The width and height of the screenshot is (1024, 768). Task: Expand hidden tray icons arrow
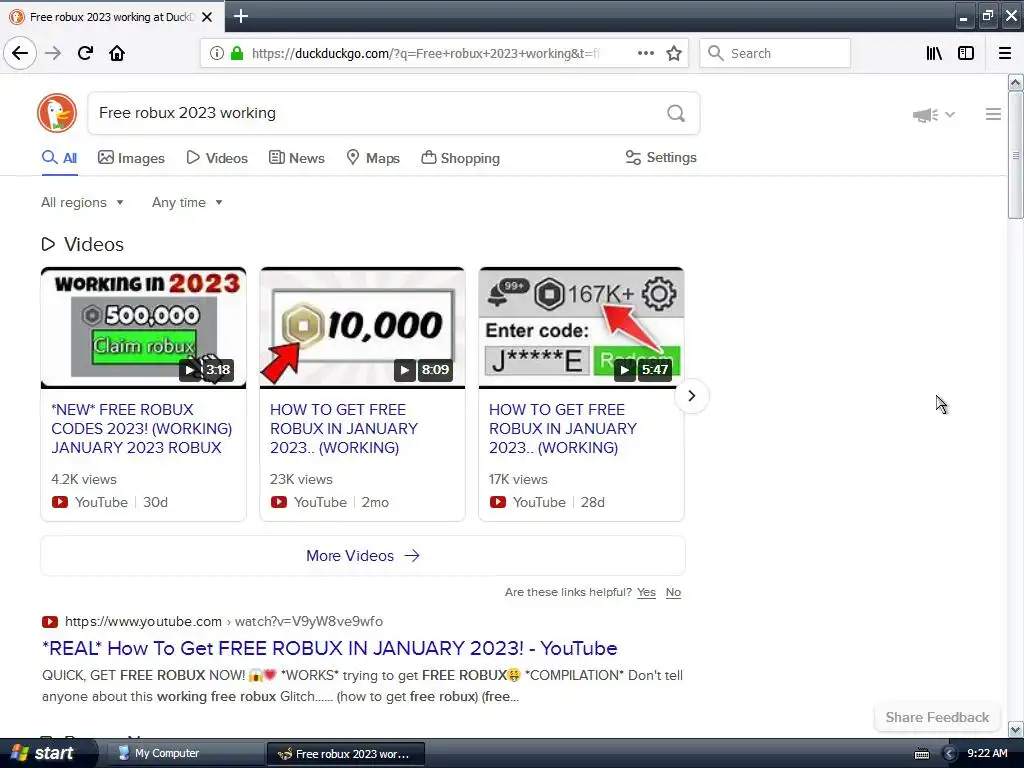(950, 754)
